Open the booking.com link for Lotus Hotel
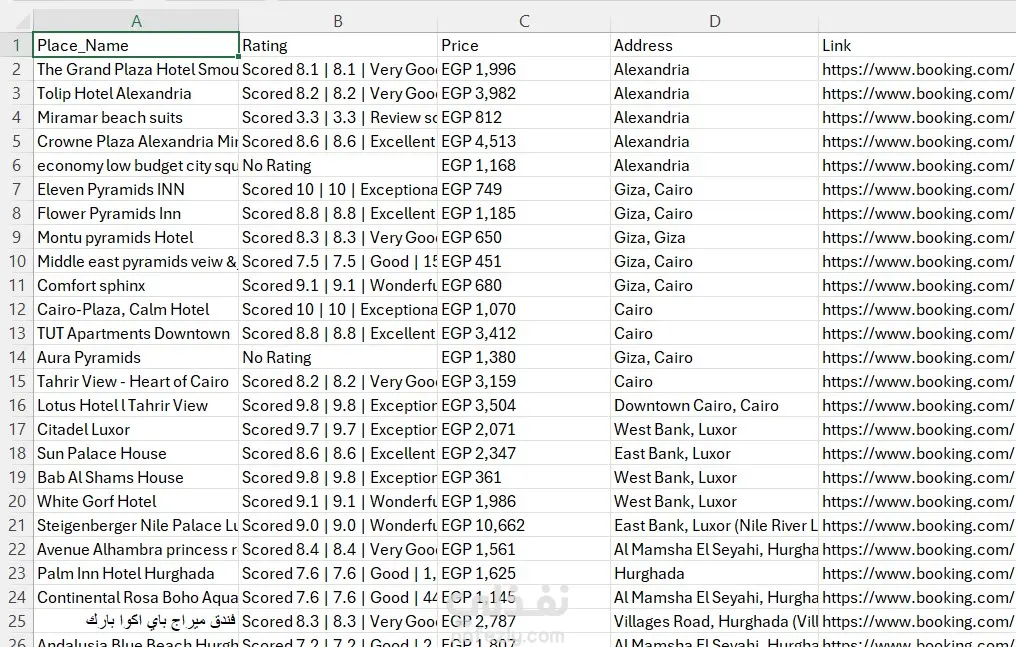Image resolution: width=1016 pixels, height=647 pixels. 918,405
